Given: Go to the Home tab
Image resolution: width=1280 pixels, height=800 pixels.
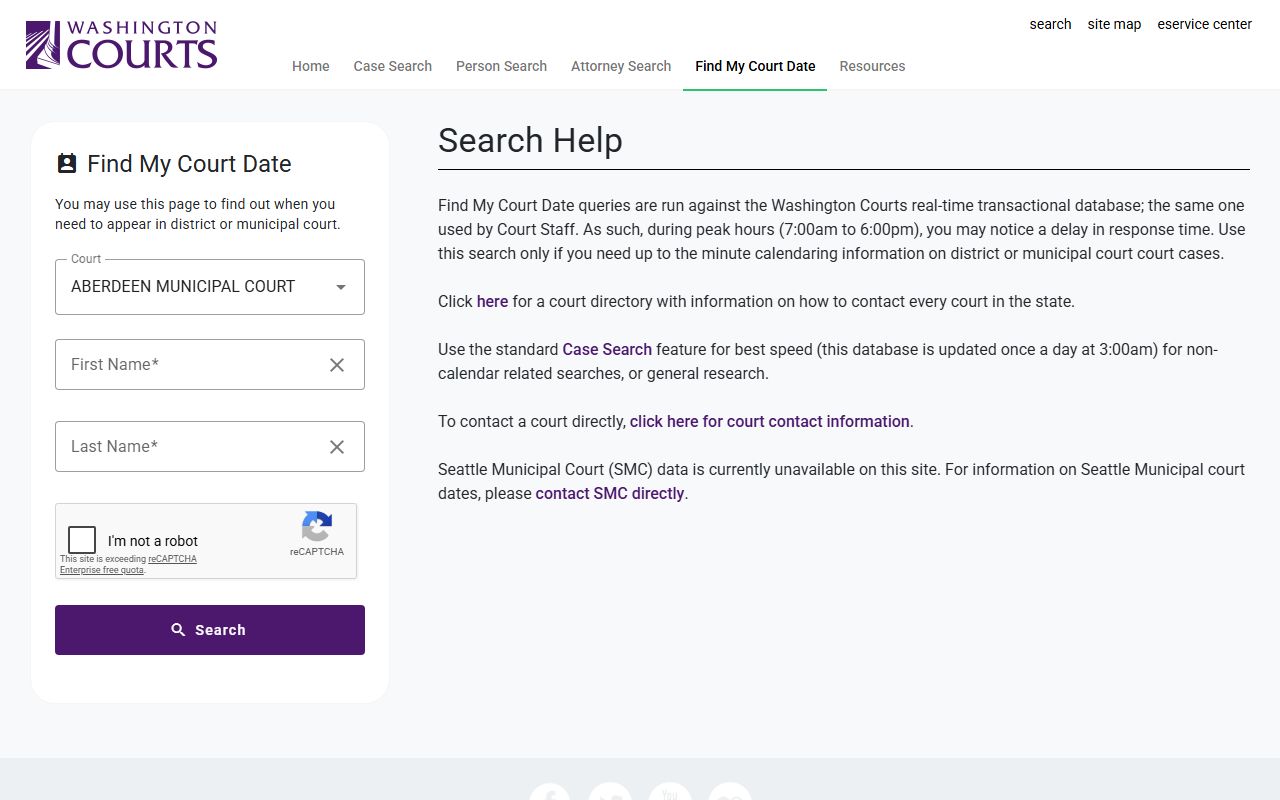Looking at the screenshot, I should [x=311, y=66].
